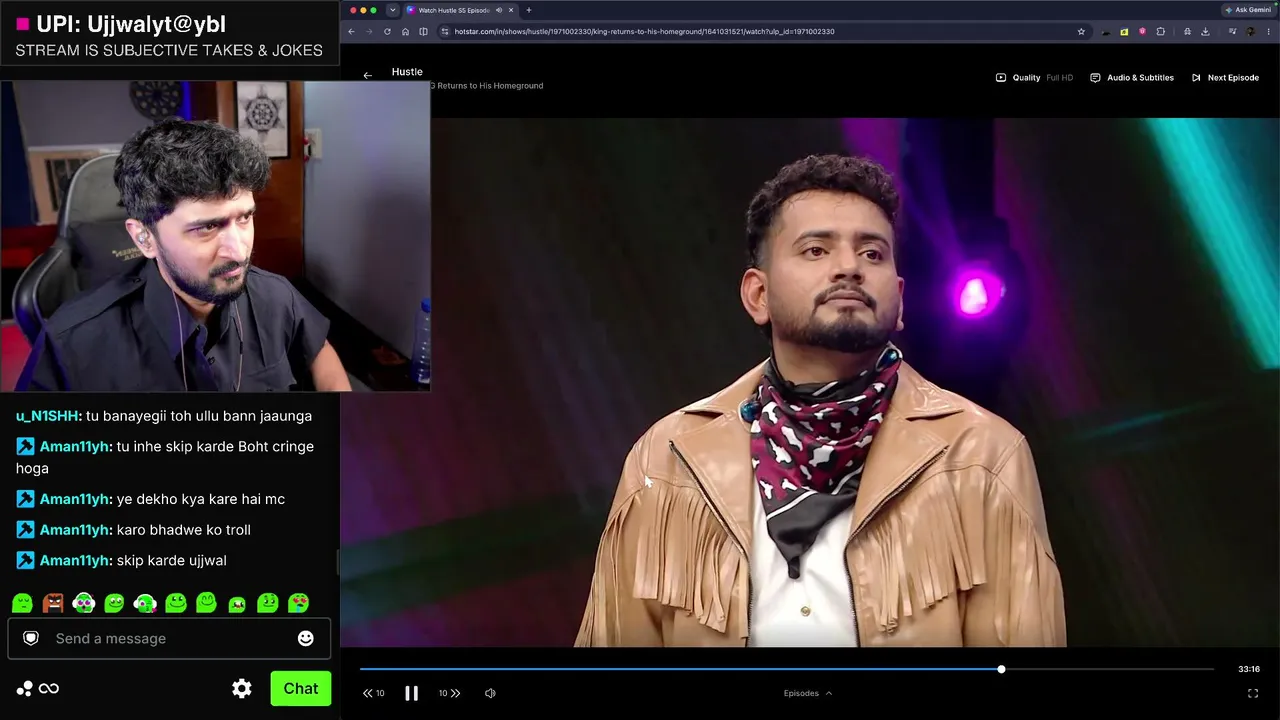
Task: Pick the heart-eyes green blob emote
Action: tap(298, 603)
